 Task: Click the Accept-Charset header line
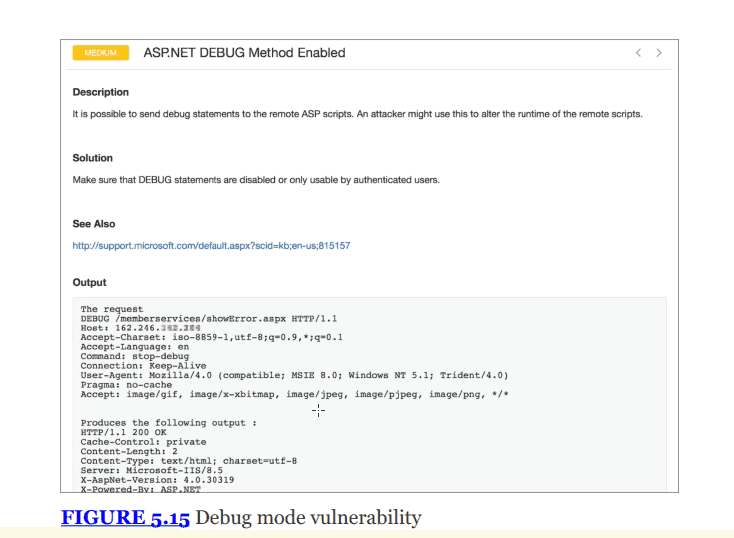click(x=212, y=338)
